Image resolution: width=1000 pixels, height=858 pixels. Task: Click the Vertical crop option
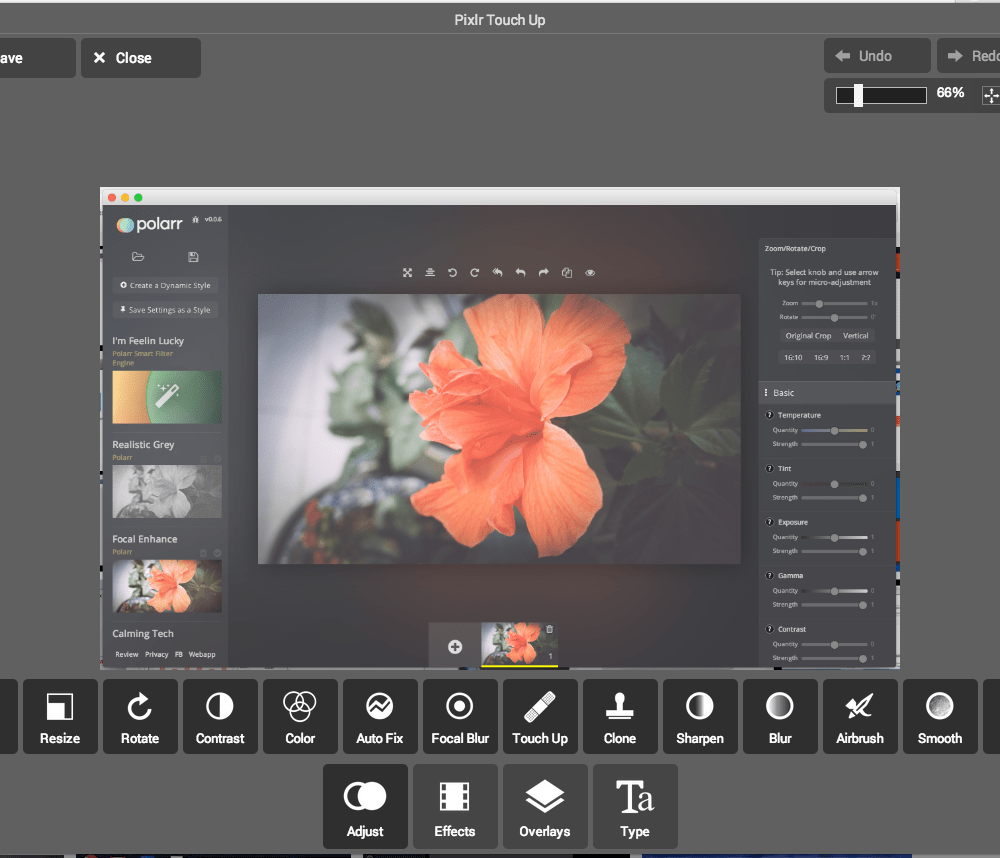[856, 336]
